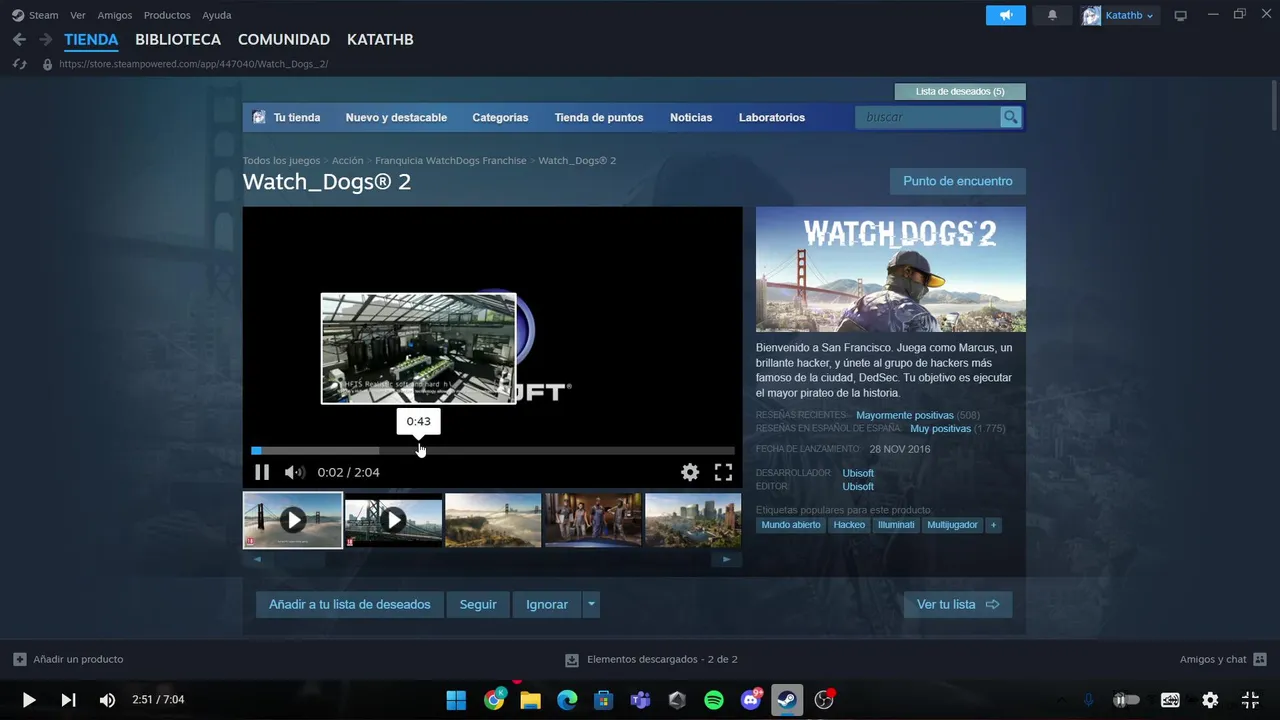Viewport: 1280px width, 720px height.
Task: Mute the trailer volume icon
Action: pos(294,472)
